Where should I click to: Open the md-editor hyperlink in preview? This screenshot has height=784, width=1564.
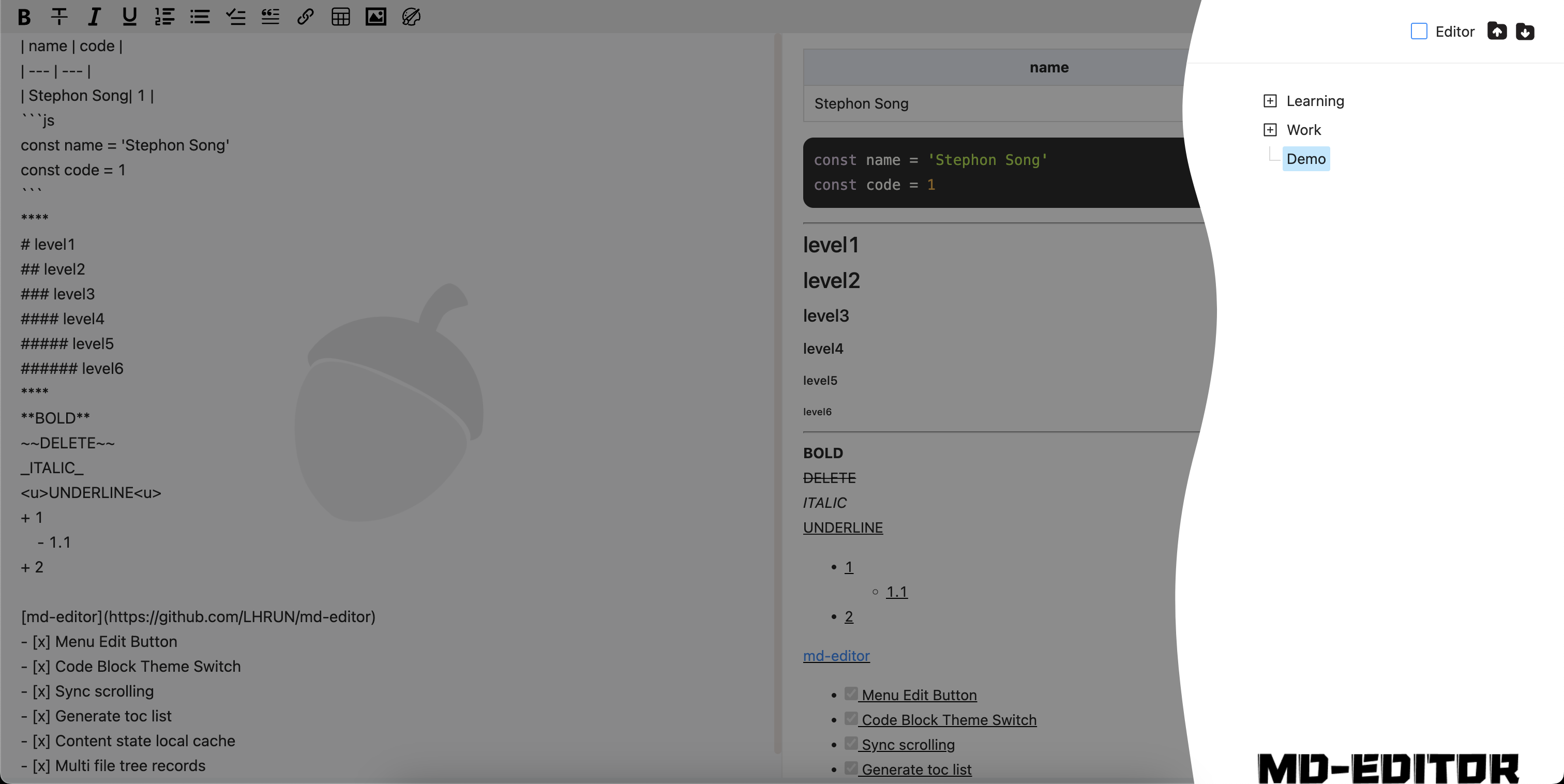836,656
